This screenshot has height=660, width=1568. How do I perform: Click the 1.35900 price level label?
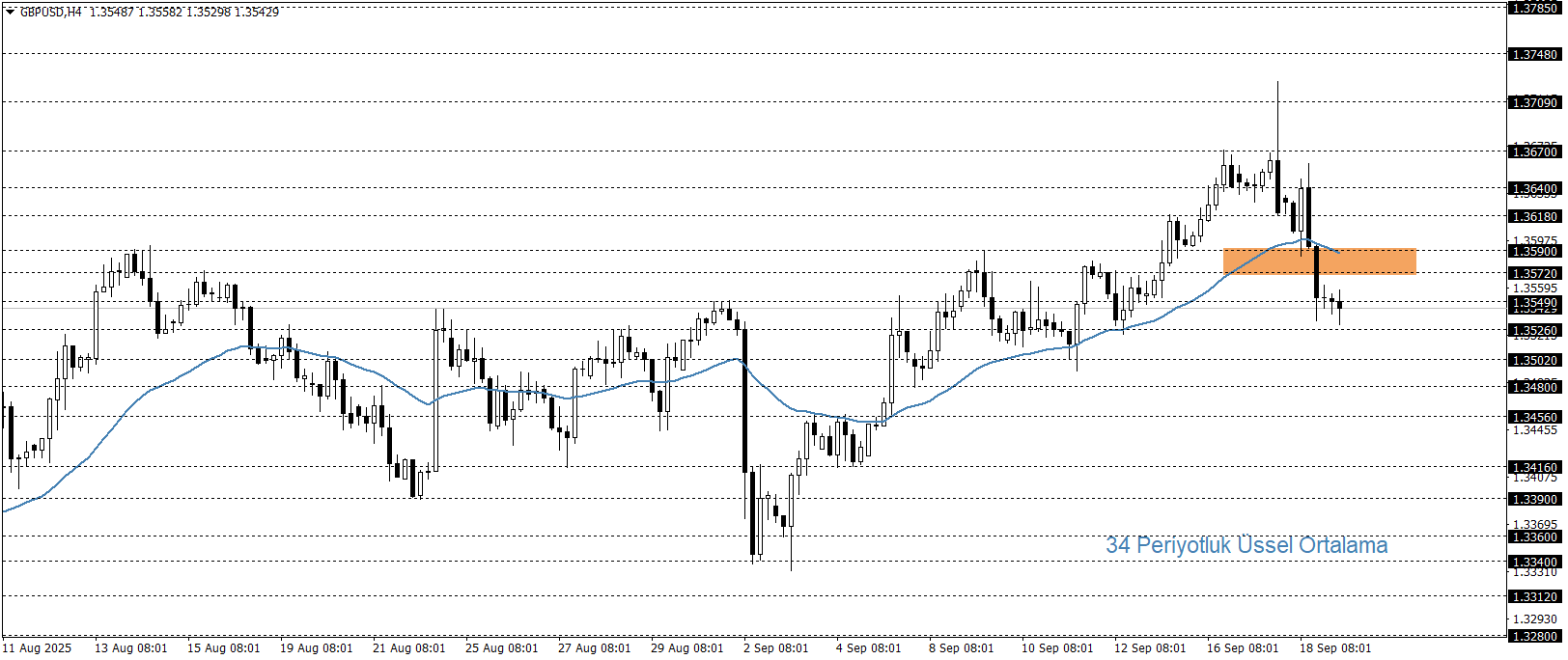[x=1534, y=251]
